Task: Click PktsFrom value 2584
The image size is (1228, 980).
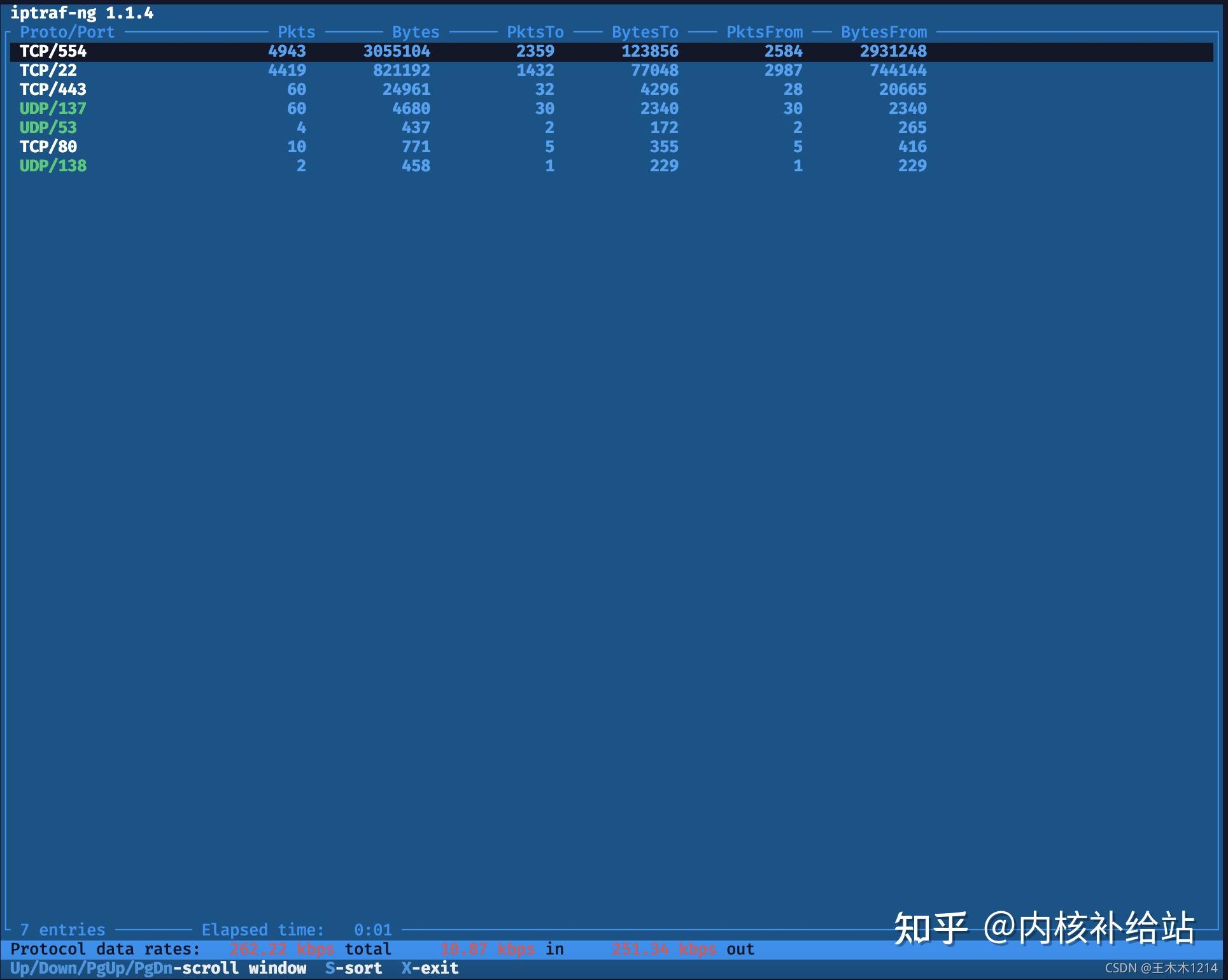Action: pos(784,52)
